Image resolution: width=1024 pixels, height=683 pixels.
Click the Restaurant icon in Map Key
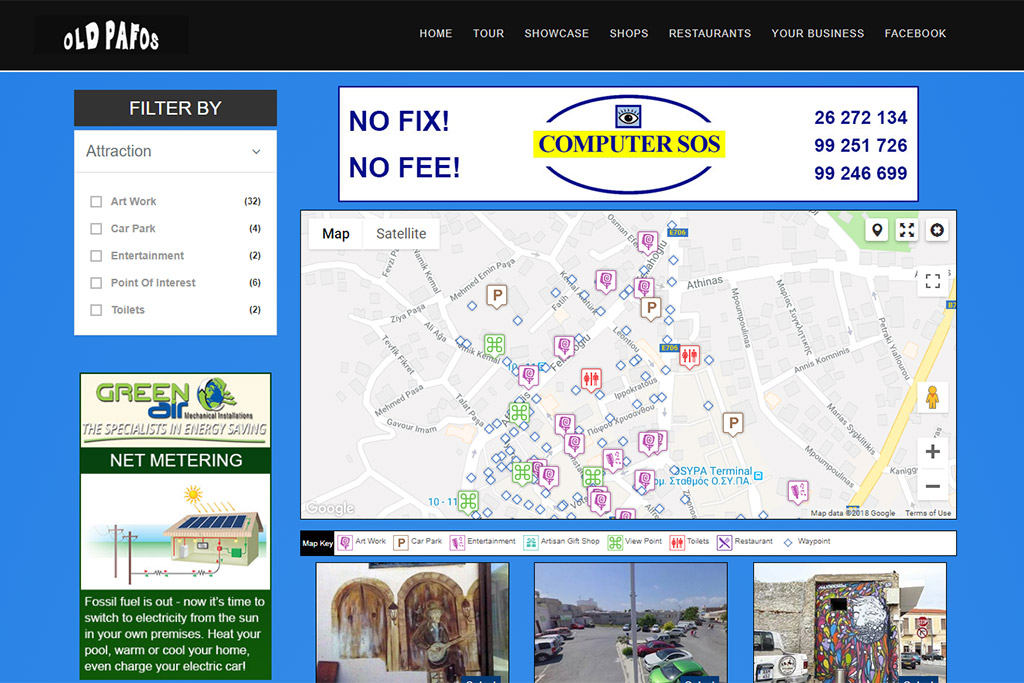click(x=724, y=542)
